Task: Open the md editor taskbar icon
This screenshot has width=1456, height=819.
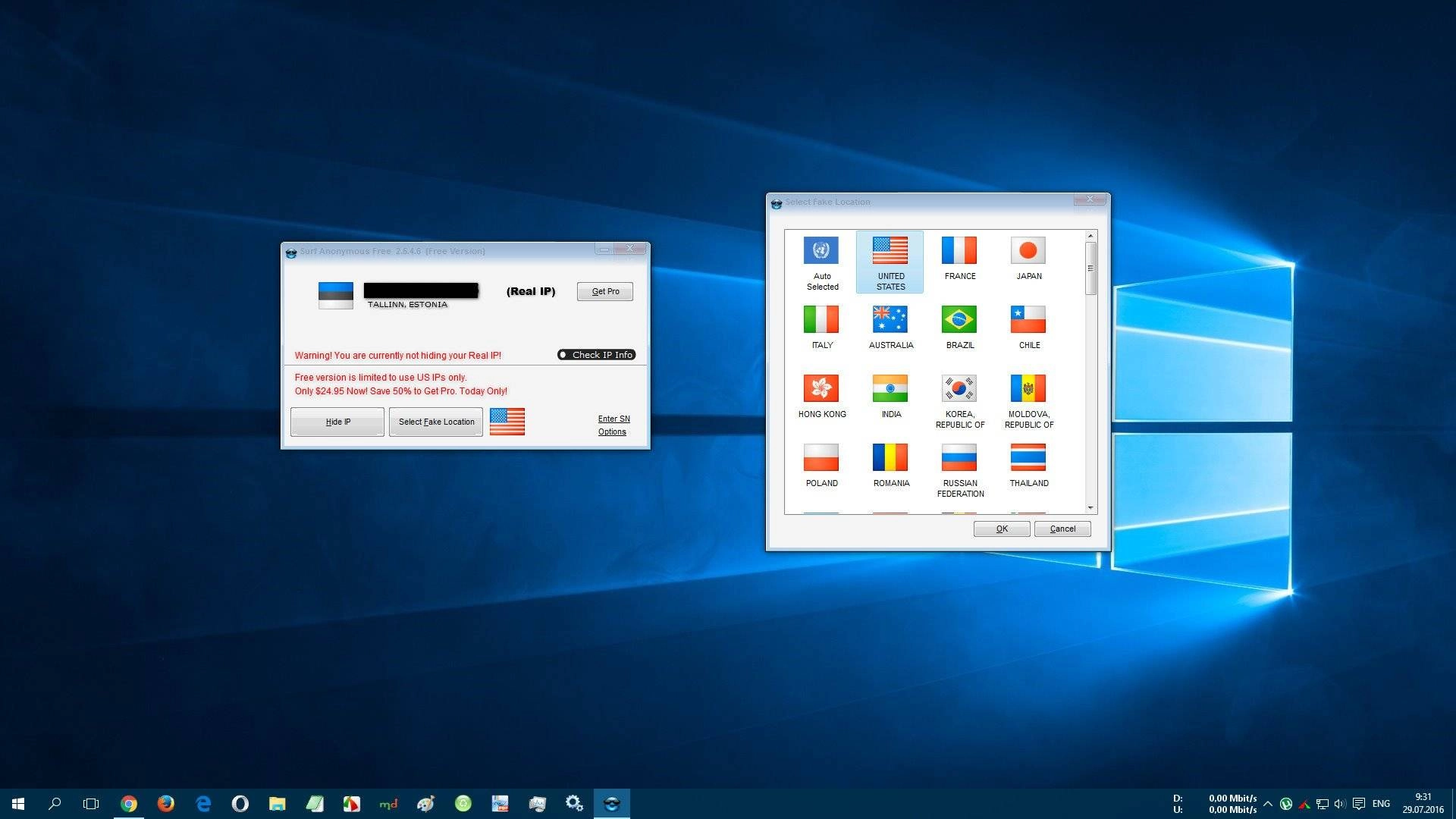Action: [x=388, y=803]
